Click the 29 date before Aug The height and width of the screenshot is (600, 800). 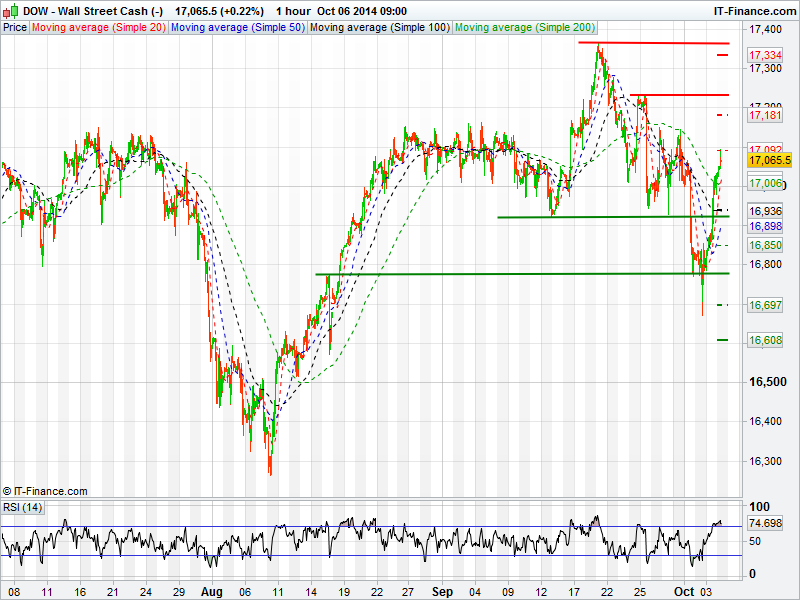pyautogui.click(x=179, y=592)
